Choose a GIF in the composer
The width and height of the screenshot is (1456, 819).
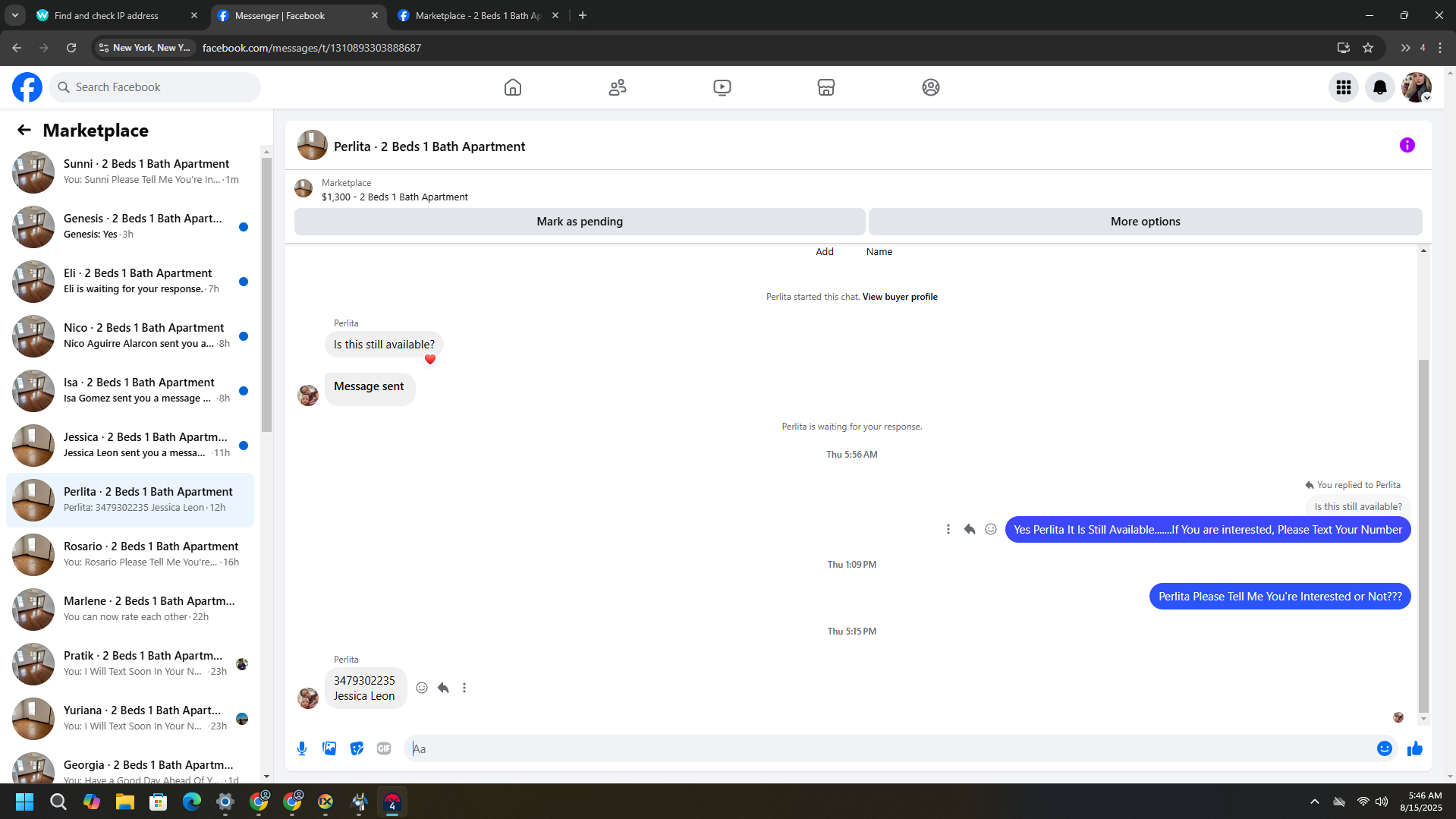click(384, 748)
